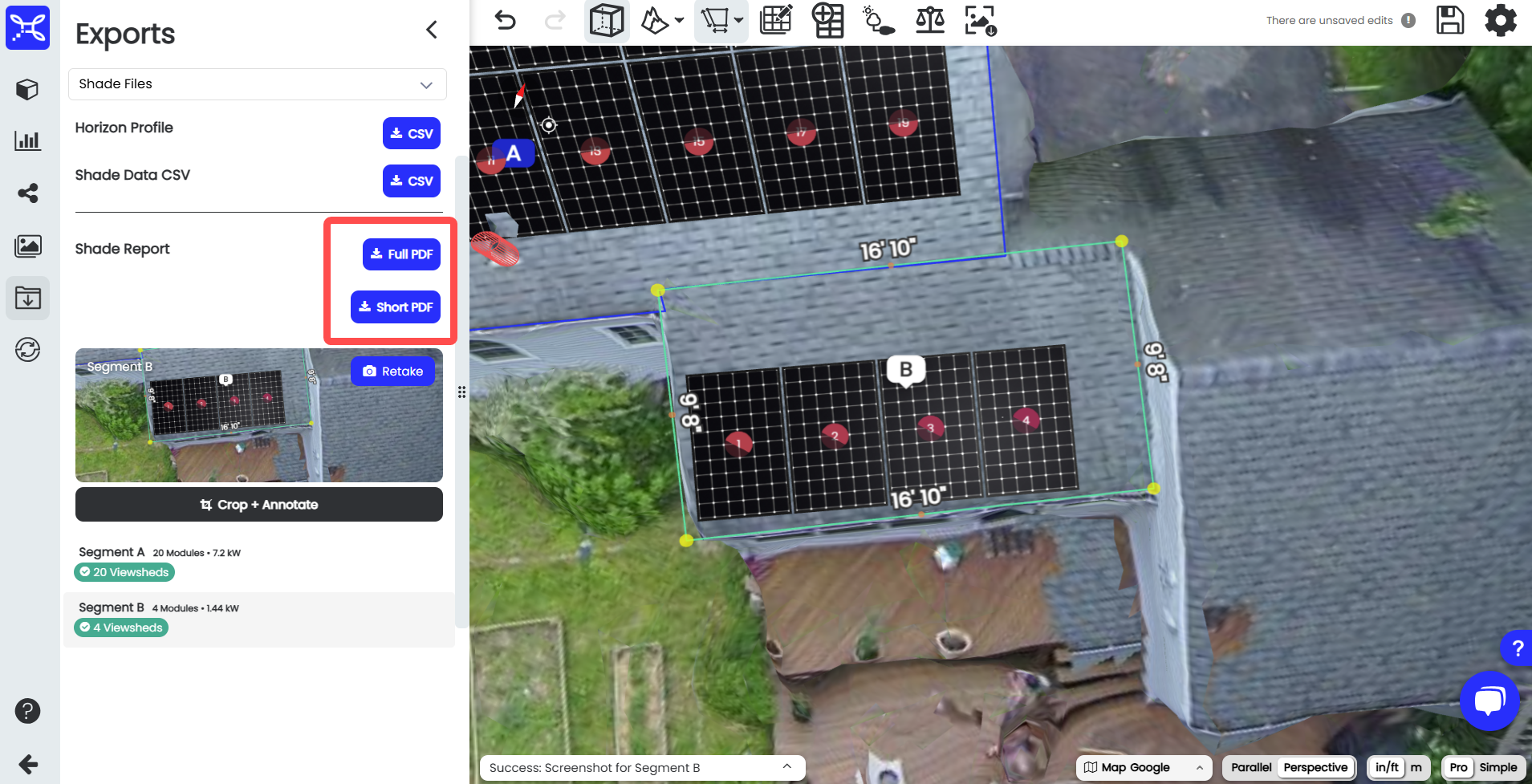Screen dimensions: 1532x784
Task: Expand the module array tool dropdown arrow
Action: 739,21
